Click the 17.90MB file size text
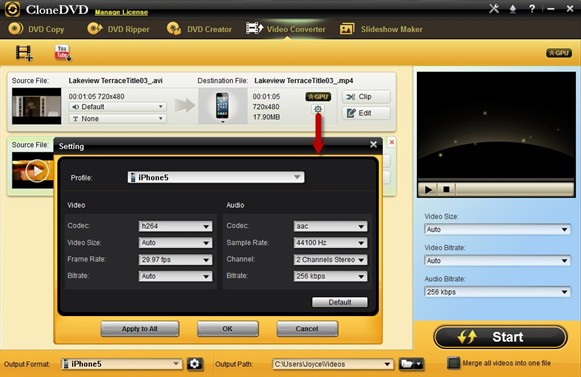Screen dimensions: 581x377 point(266,117)
